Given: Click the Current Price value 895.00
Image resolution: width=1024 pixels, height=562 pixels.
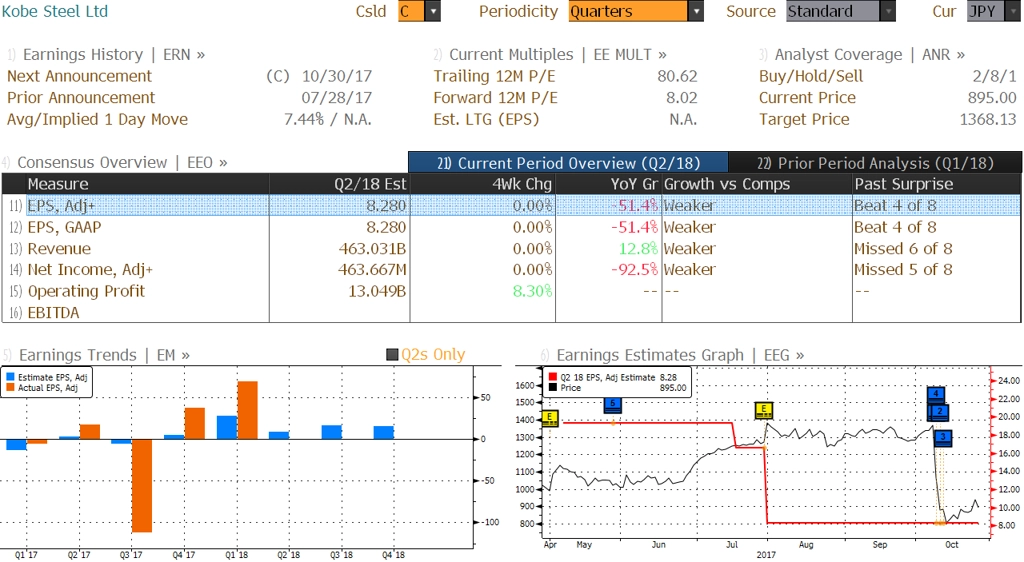Looking at the screenshot, I should 992,98.
